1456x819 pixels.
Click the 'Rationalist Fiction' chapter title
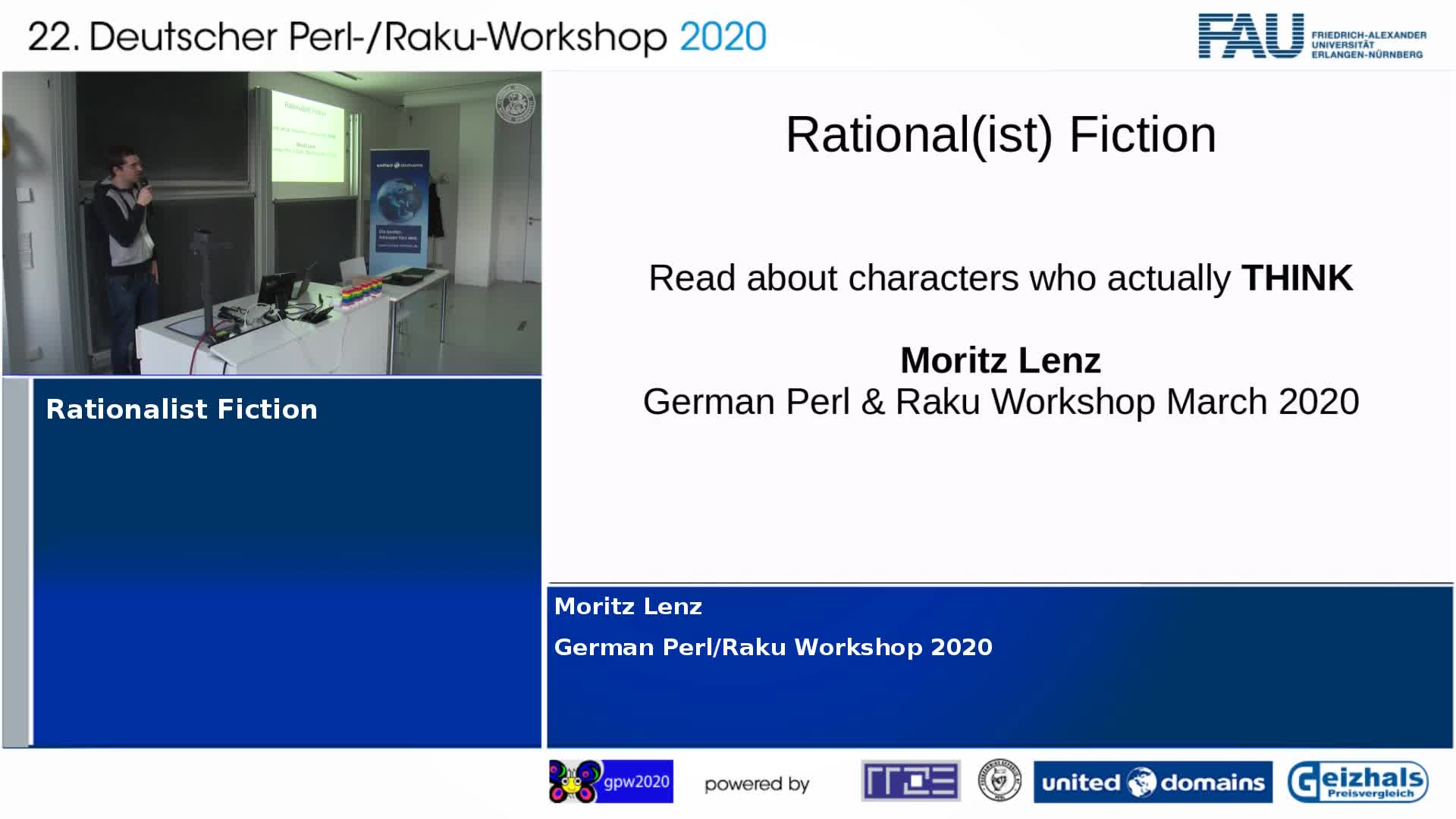pos(181,409)
